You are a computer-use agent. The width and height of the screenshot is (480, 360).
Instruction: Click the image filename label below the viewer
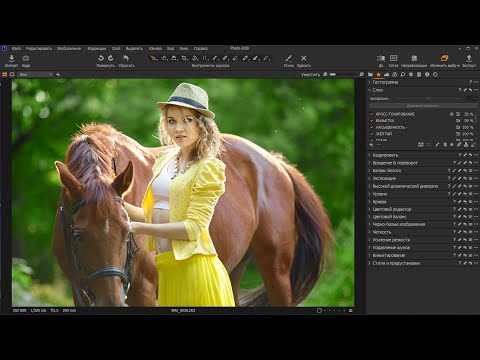click(x=183, y=310)
